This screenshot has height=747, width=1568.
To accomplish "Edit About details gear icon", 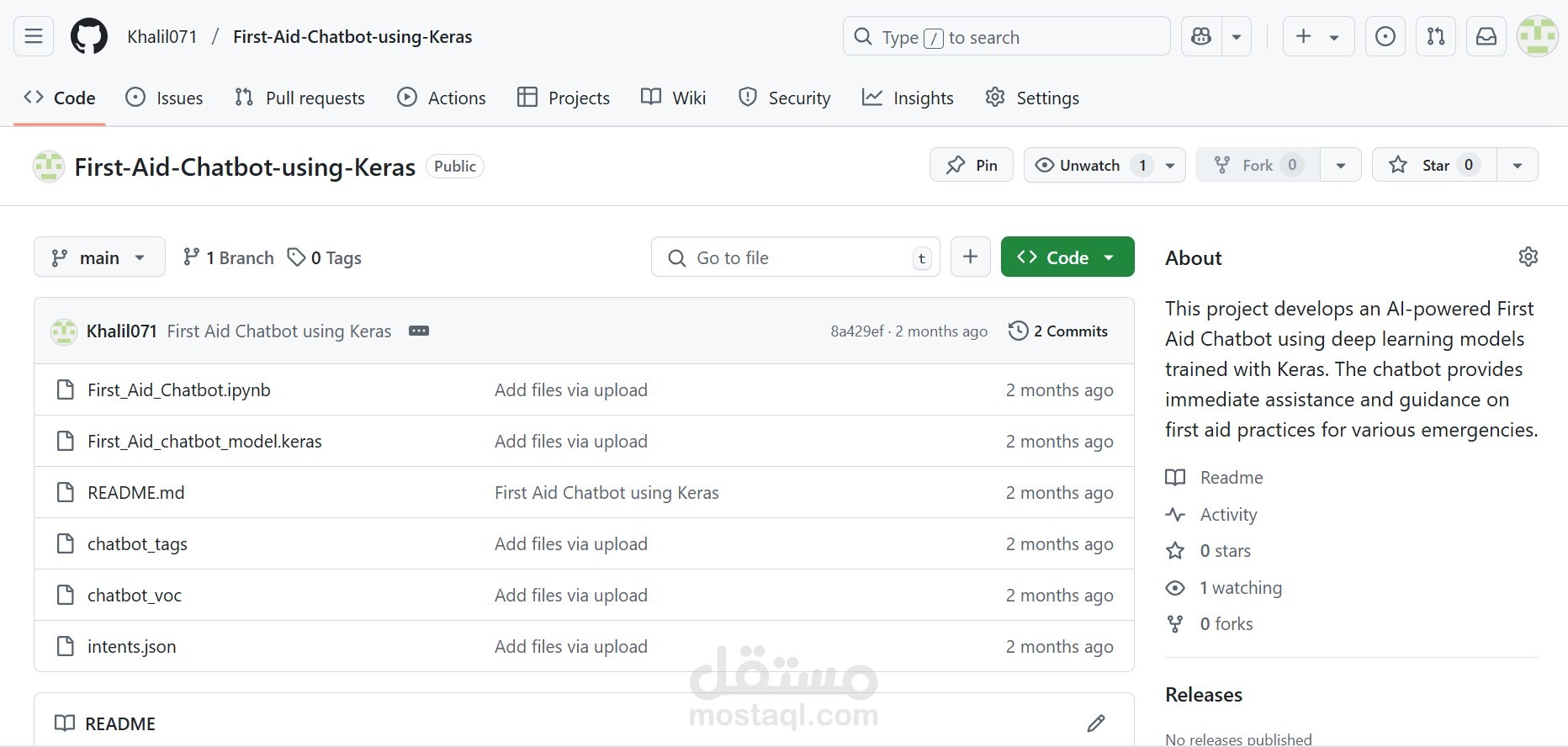I will (1528, 257).
